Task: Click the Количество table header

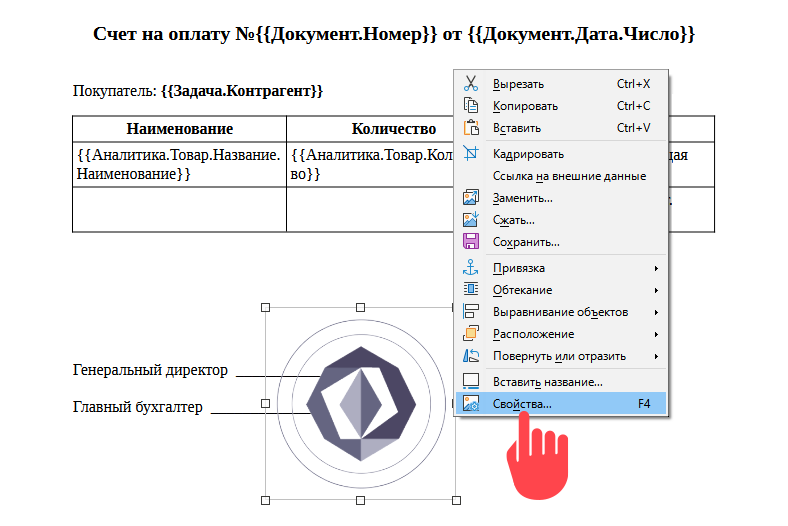Action: click(x=393, y=129)
